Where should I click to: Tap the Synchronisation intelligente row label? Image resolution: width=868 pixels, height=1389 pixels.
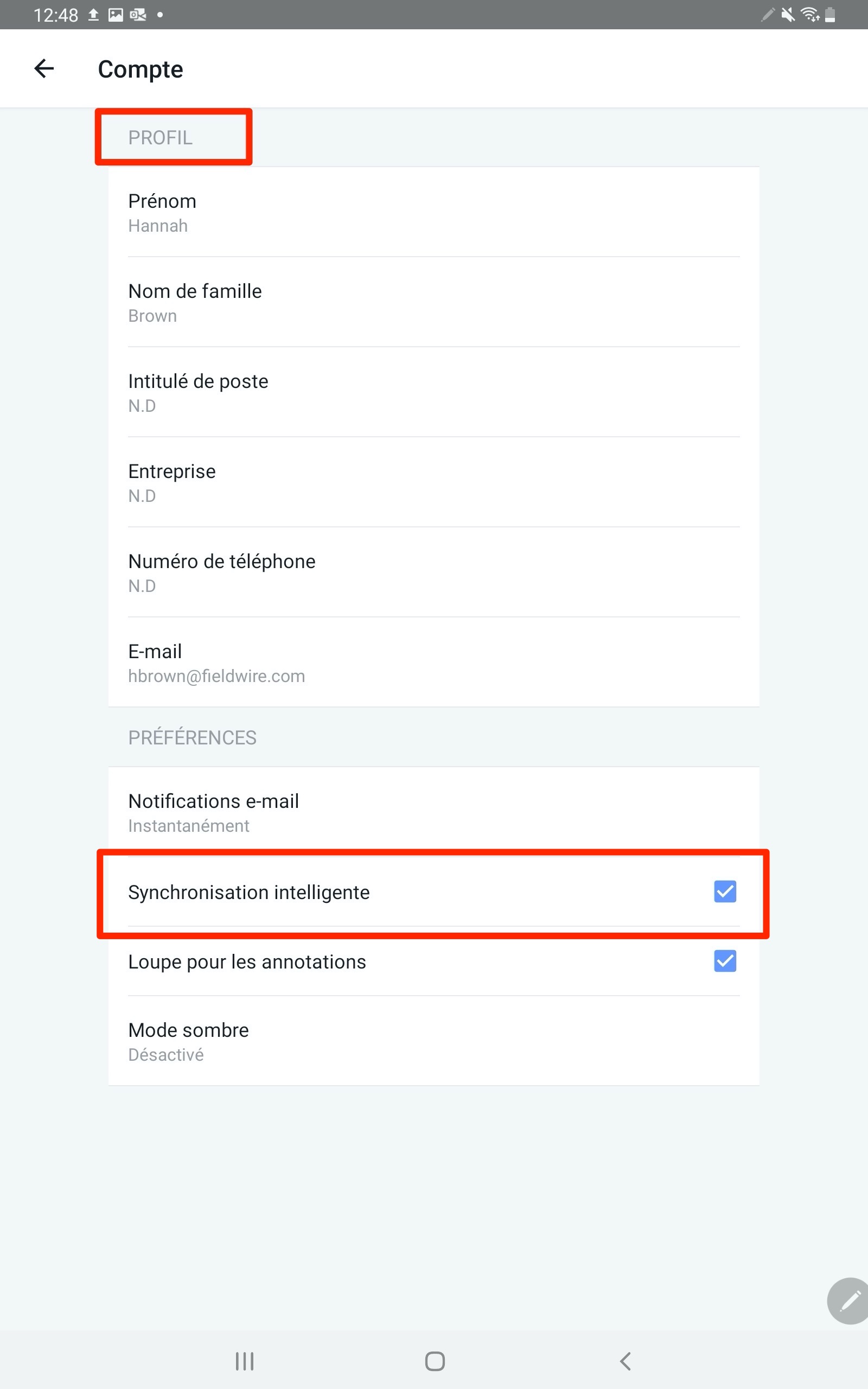248,892
